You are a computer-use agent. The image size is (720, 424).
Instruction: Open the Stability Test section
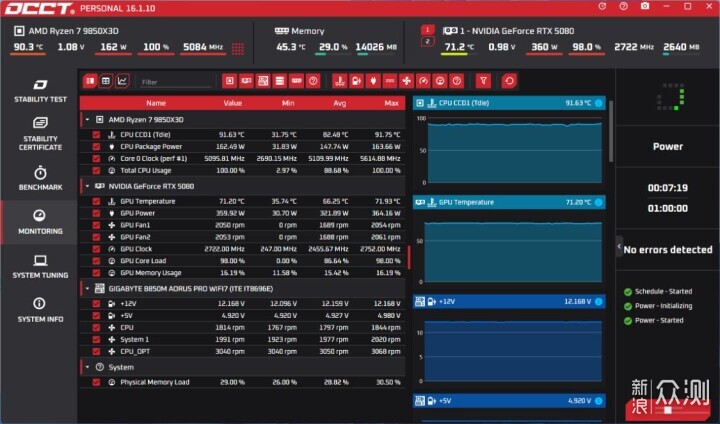pyautogui.click(x=40, y=91)
